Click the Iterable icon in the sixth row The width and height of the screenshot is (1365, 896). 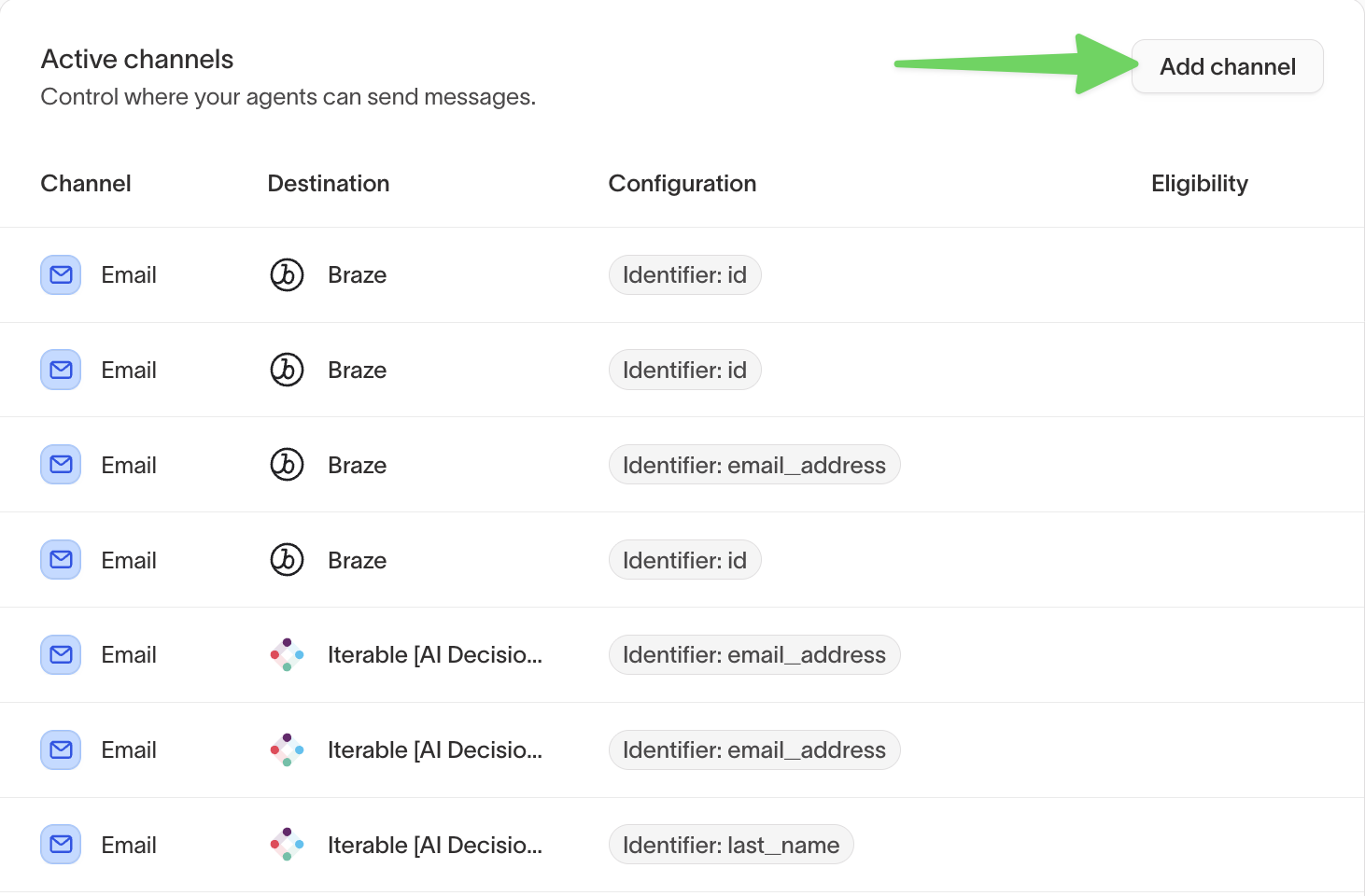click(287, 749)
